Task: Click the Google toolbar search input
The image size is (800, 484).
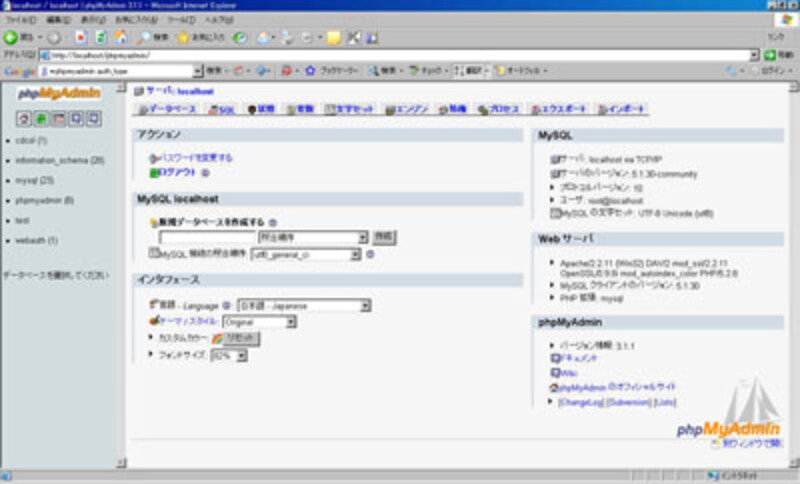Action: point(116,71)
